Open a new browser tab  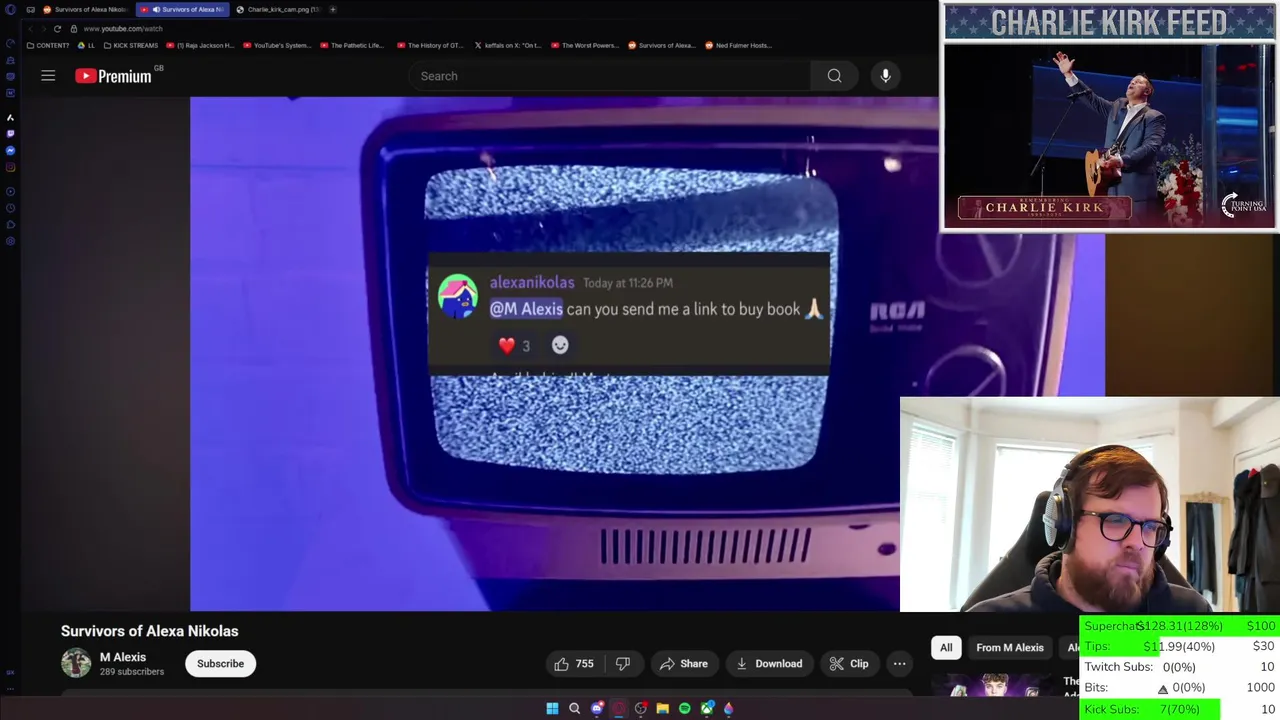pos(333,9)
